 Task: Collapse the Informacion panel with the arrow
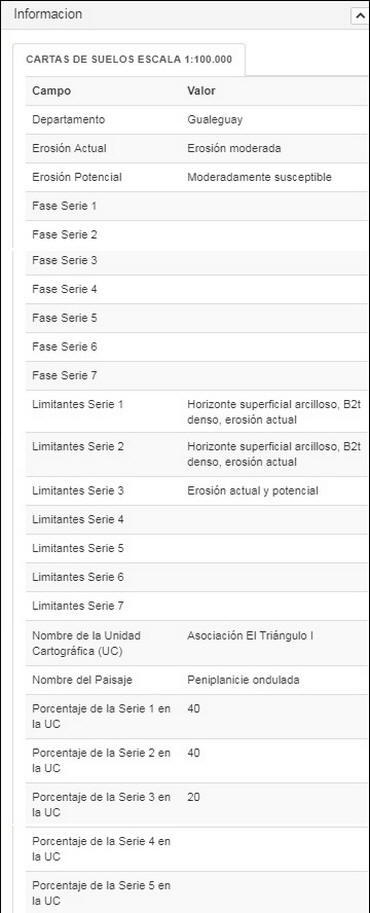(x=358, y=16)
